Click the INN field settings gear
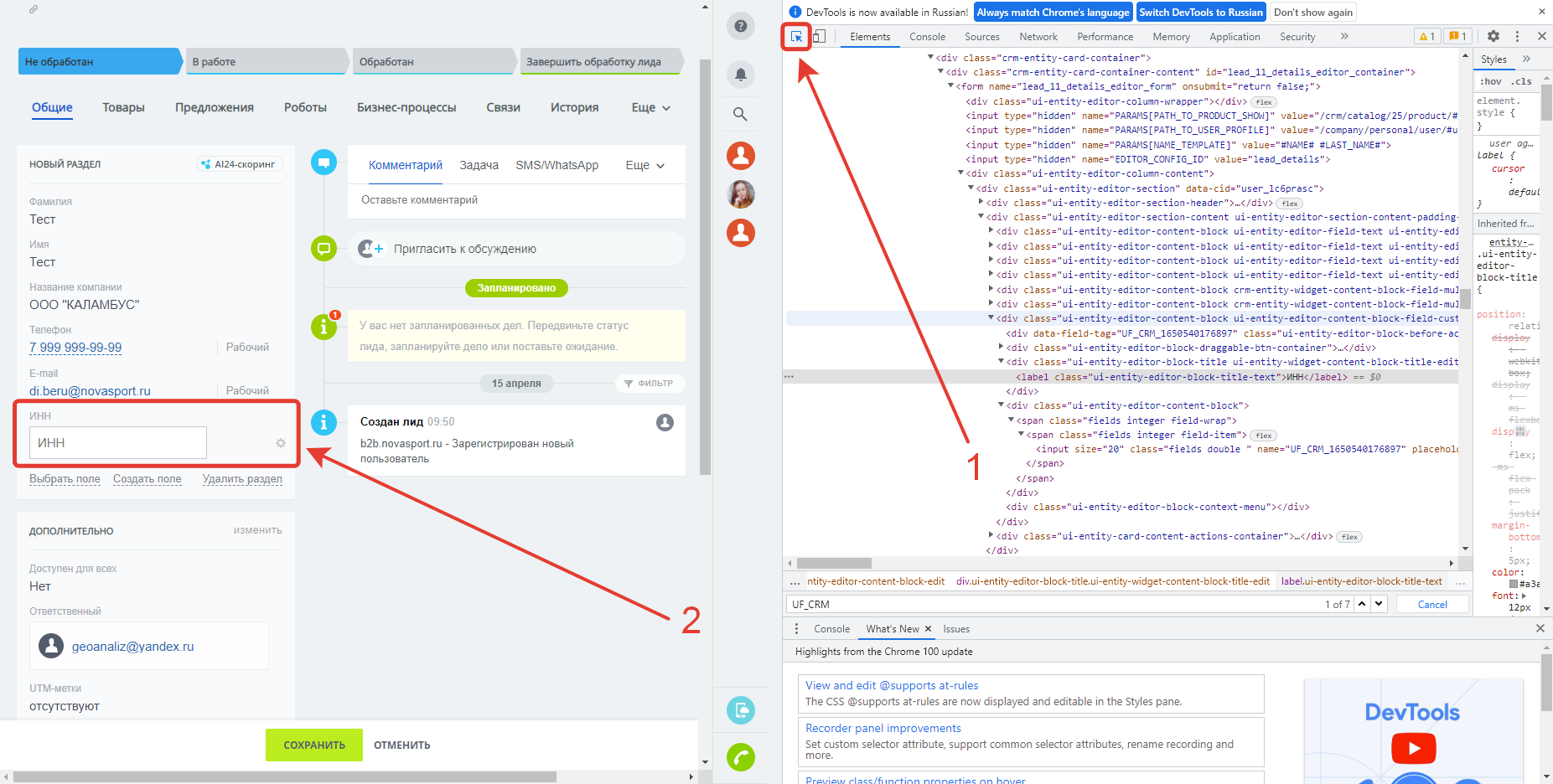1553x784 pixels. 281,443
